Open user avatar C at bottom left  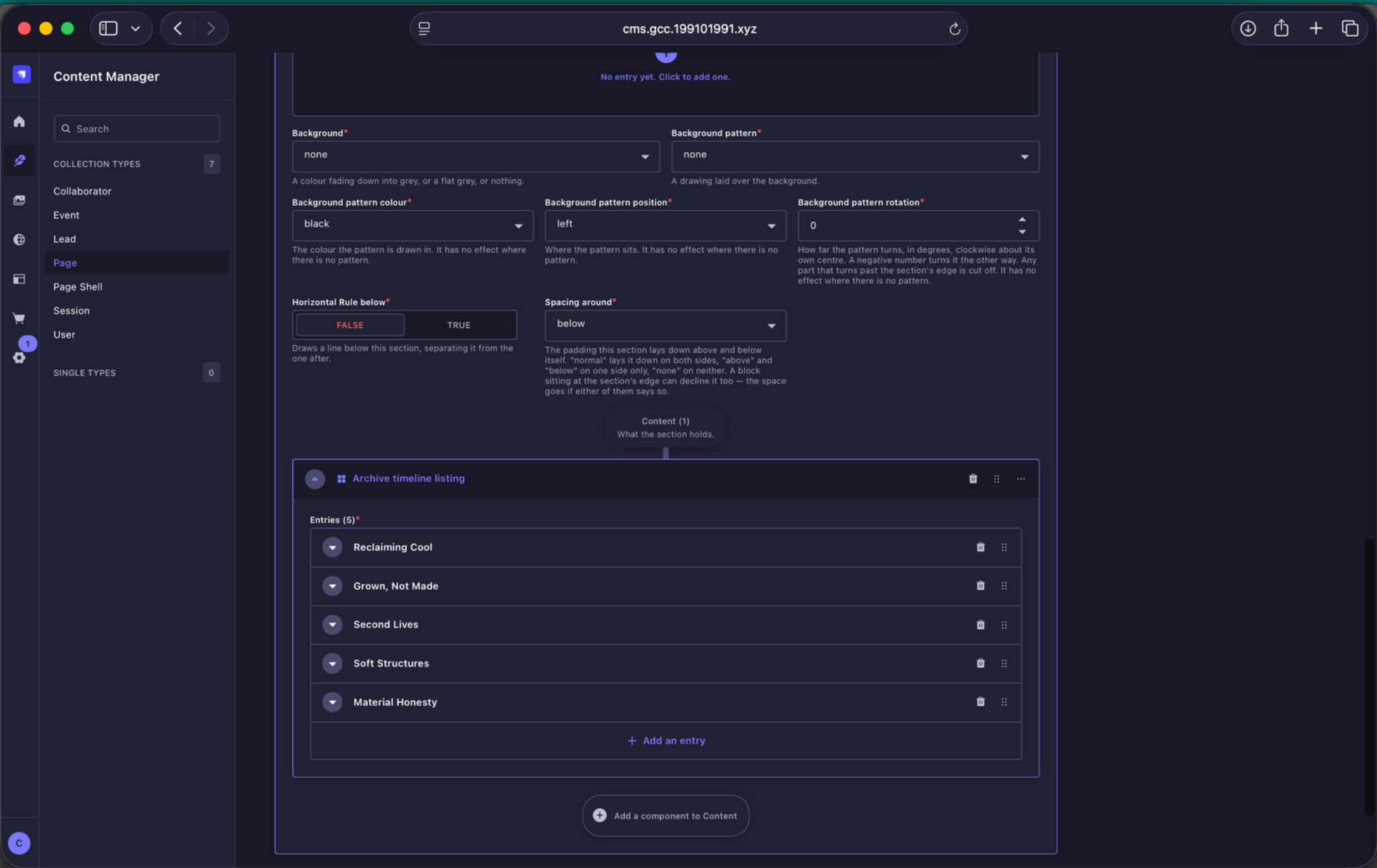coord(19,842)
